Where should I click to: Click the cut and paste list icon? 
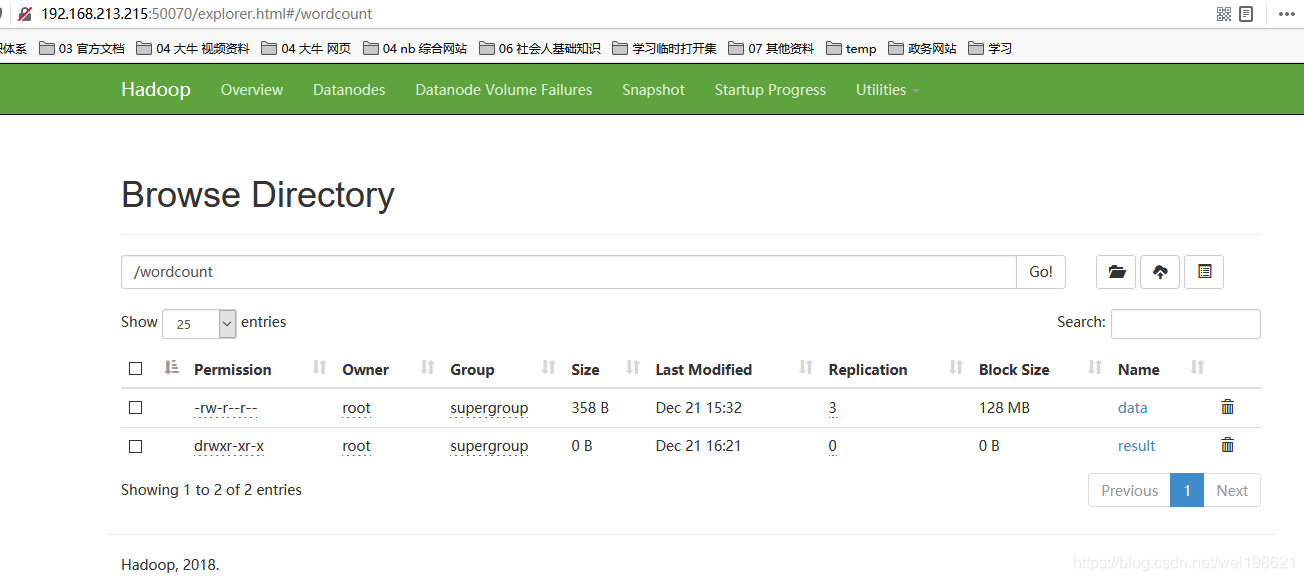[x=1204, y=272]
